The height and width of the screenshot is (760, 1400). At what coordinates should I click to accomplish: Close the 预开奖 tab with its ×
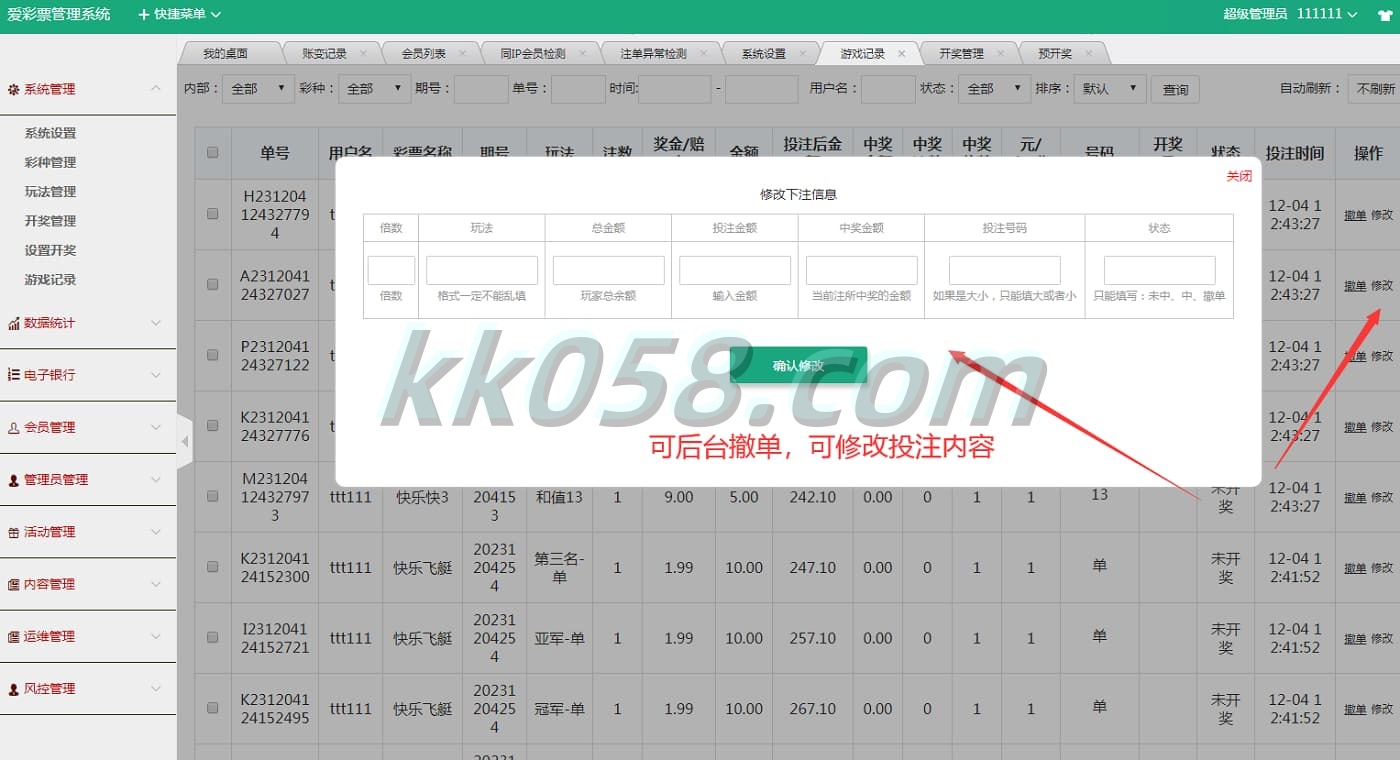(x=1089, y=54)
